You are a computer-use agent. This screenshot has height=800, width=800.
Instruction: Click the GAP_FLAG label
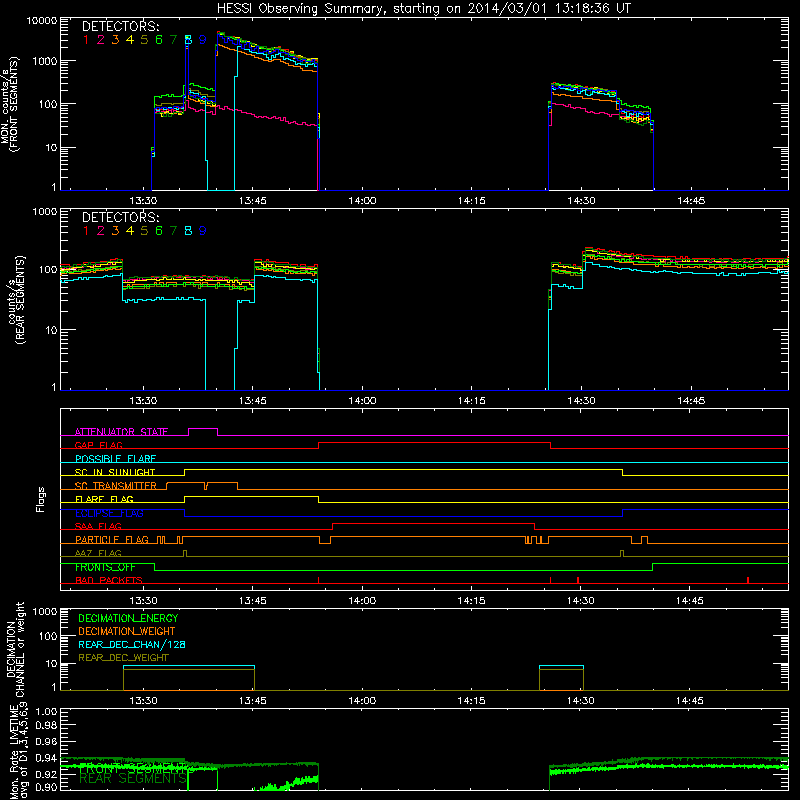pyautogui.click(x=98, y=445)
